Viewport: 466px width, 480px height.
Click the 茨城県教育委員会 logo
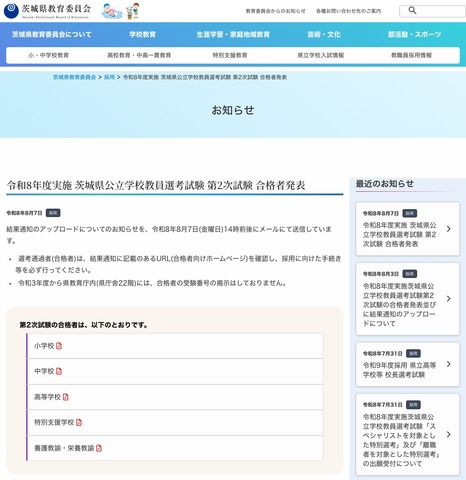coord(47,11)
